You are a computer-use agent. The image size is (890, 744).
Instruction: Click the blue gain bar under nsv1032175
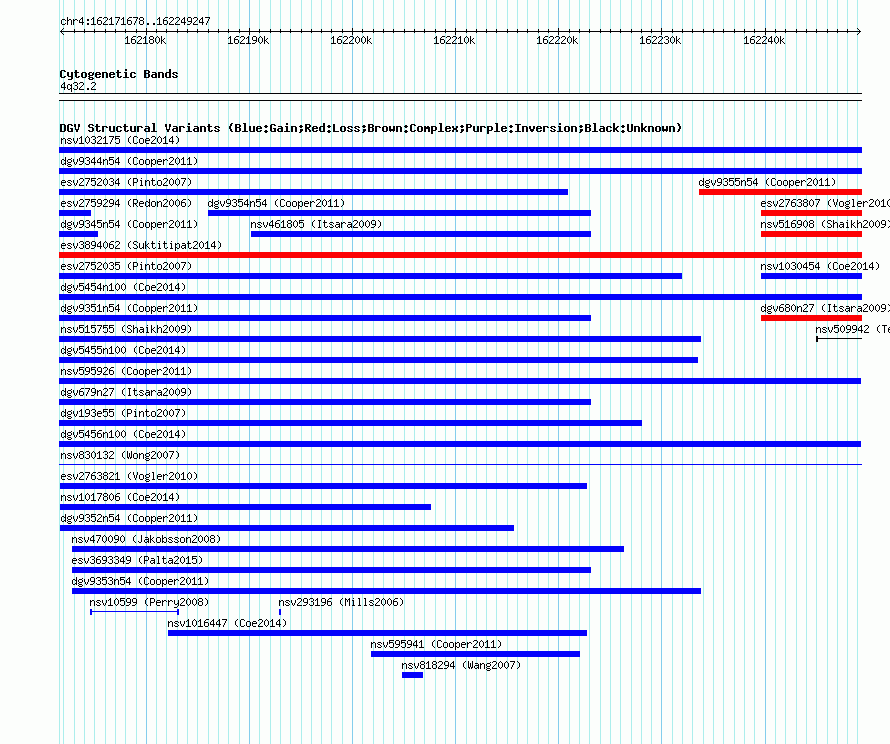(460, 150)
